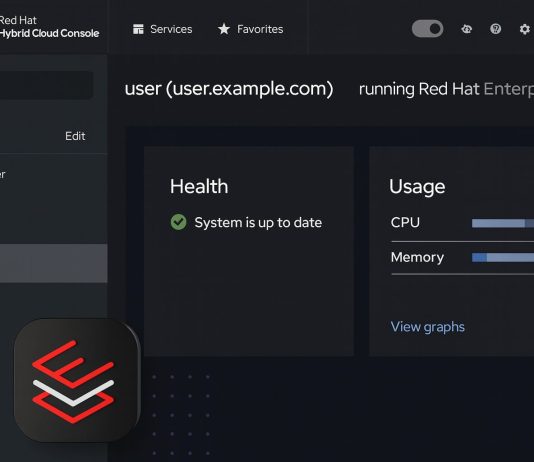
Task: Open the settings gear icon
Action: point(524,29)
